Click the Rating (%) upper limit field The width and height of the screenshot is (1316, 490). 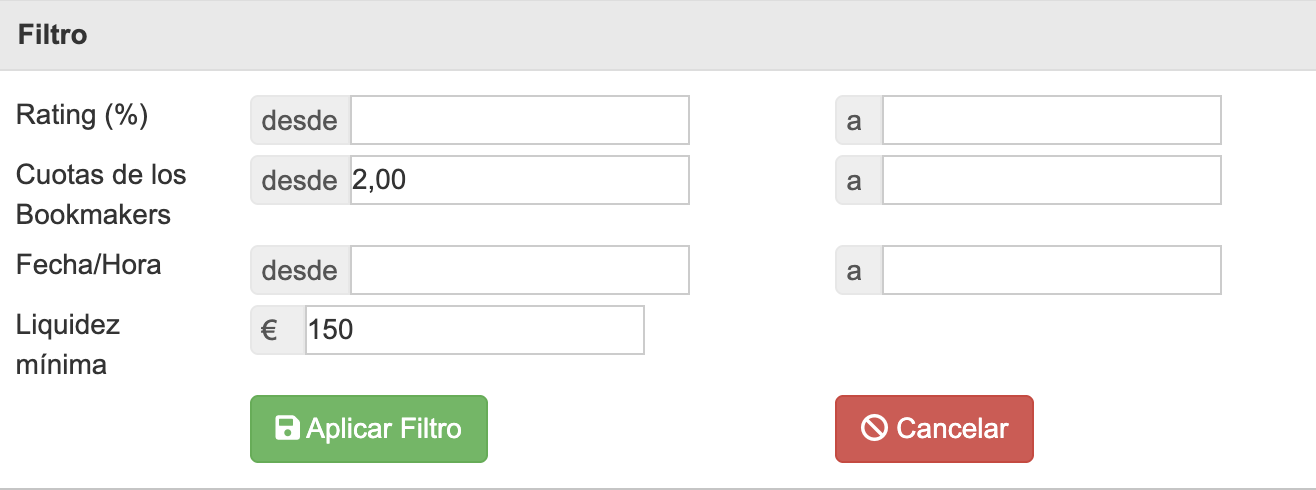coord(1051,120)
